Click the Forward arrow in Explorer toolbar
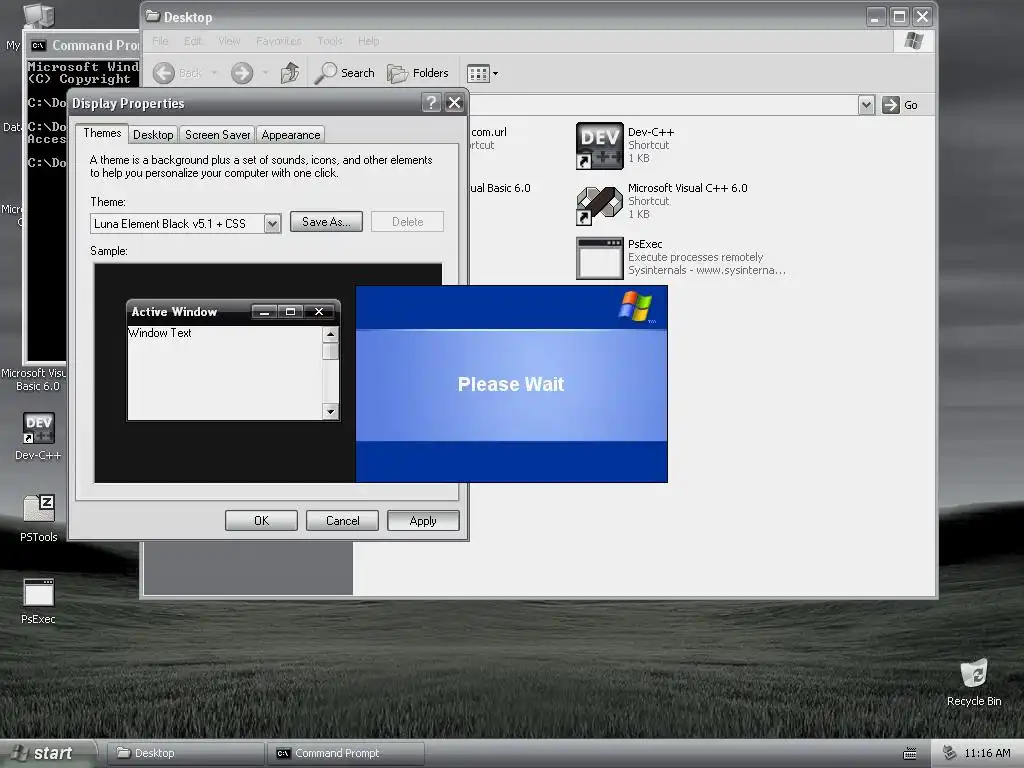1024x768 pixels. coord(242,73)
